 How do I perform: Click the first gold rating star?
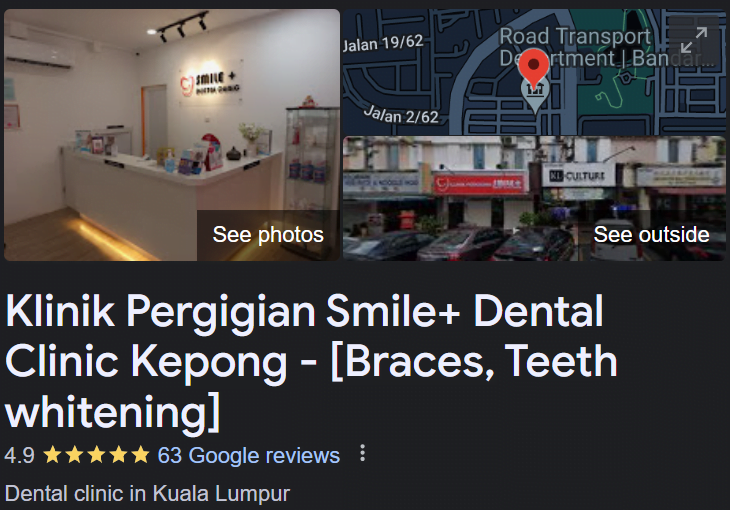click(52, 455)
